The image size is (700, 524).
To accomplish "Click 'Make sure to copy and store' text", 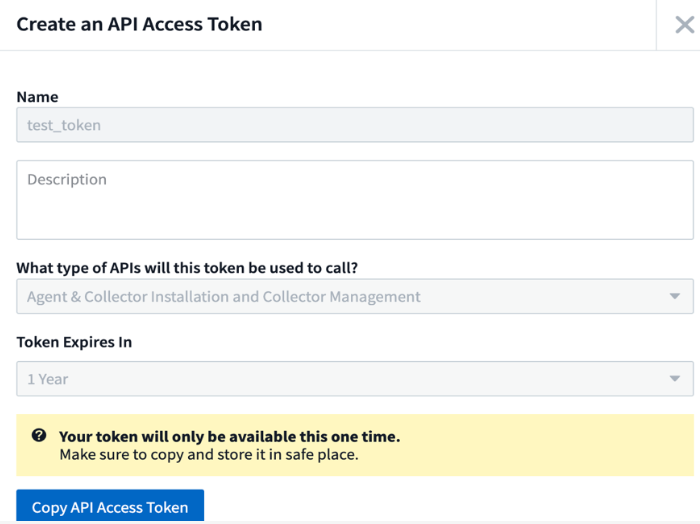I will pos(208,455).
